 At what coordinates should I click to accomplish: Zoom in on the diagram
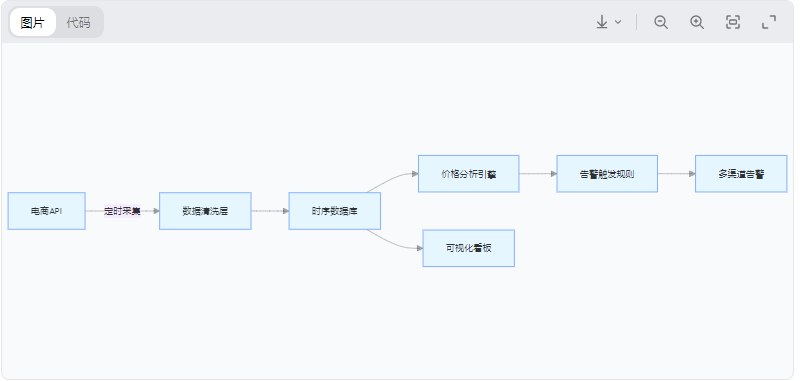click(x=697, y=22)
